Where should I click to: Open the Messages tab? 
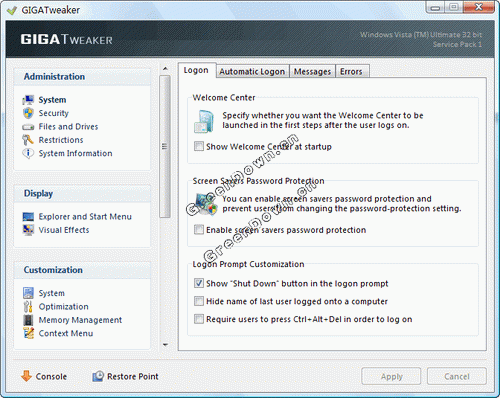pos(312,71)
